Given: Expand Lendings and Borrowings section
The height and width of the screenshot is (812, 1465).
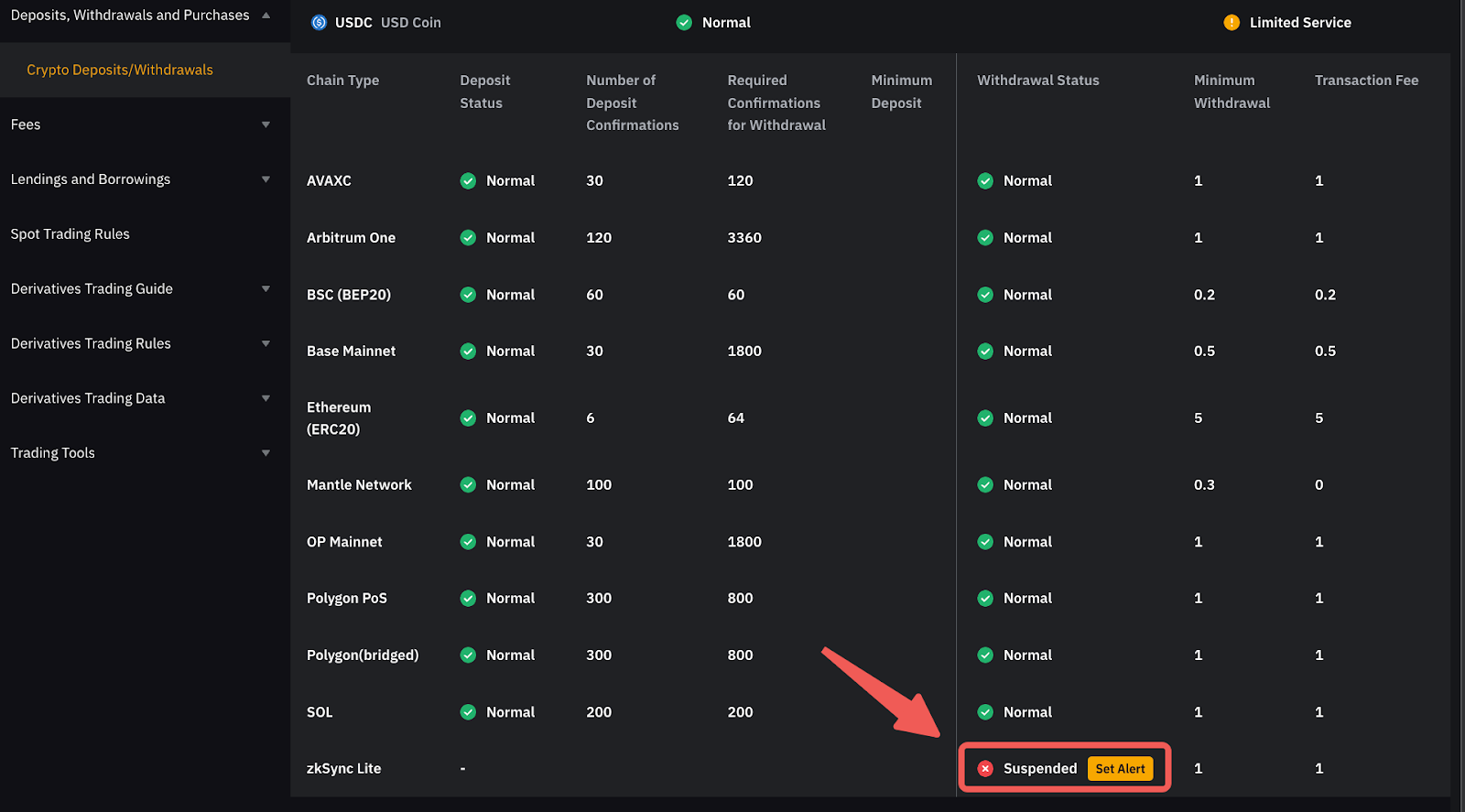Looking at the screenshot, I should (x=266, y=179).
